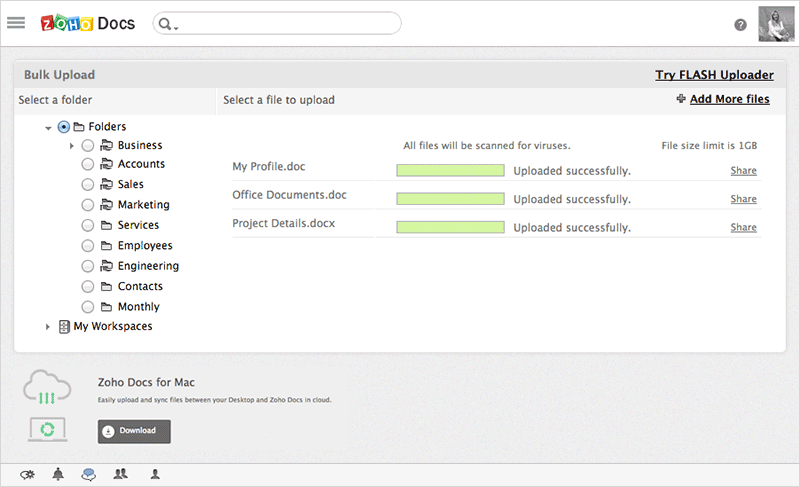Try the FLASH Uploader link
The height and width of the screenshot is (487, 800).
pos(714,75)
